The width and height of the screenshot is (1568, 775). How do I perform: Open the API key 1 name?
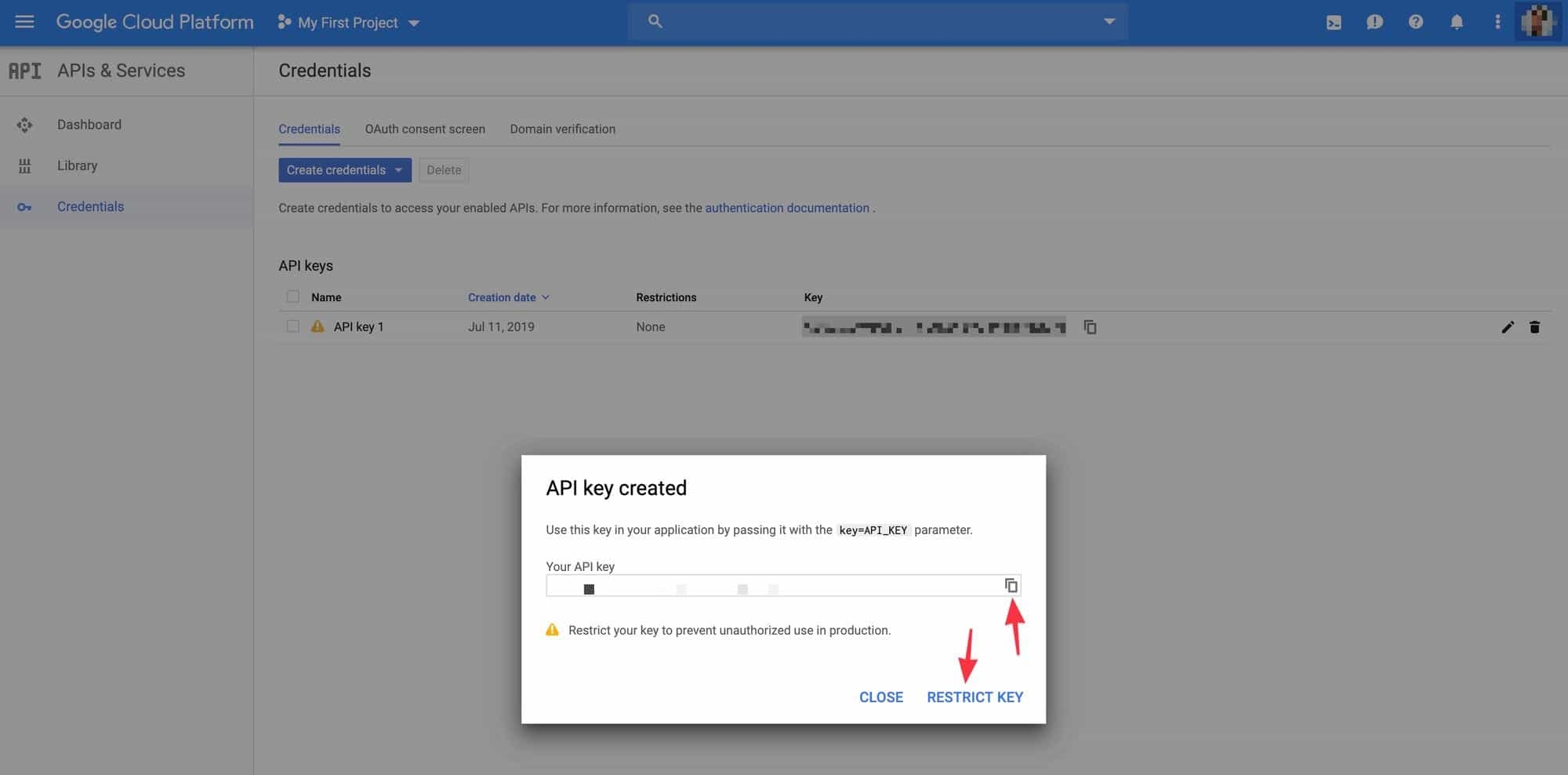[x=359, y=327]
